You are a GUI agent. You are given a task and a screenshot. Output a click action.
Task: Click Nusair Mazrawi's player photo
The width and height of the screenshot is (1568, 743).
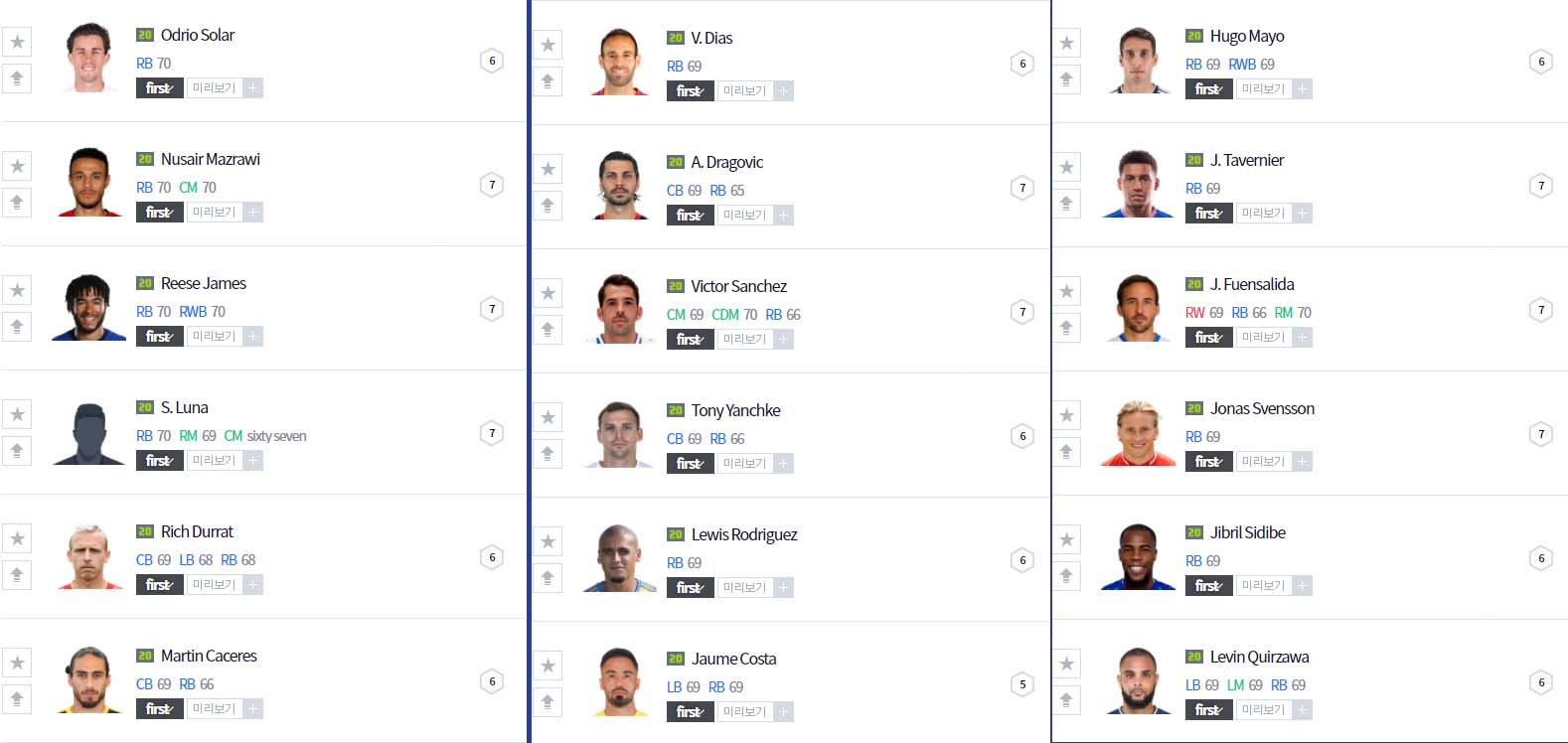(x=89, y=183)
